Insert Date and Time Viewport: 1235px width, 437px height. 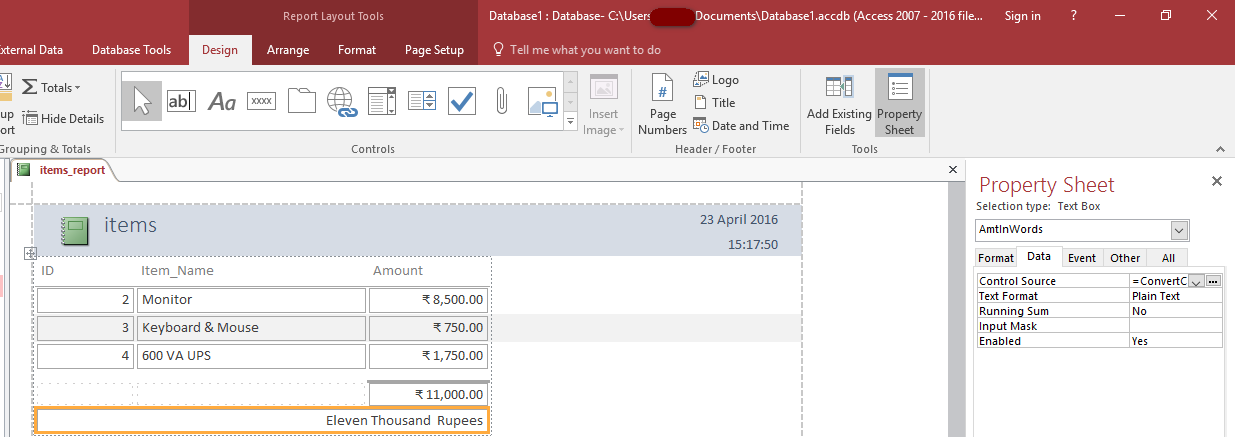coord(741,125)
